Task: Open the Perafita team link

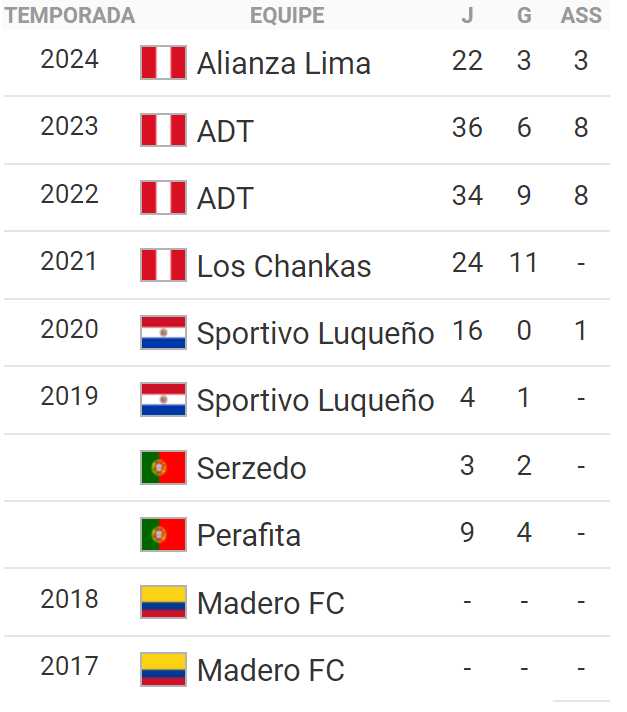Action: coord(248,535)
